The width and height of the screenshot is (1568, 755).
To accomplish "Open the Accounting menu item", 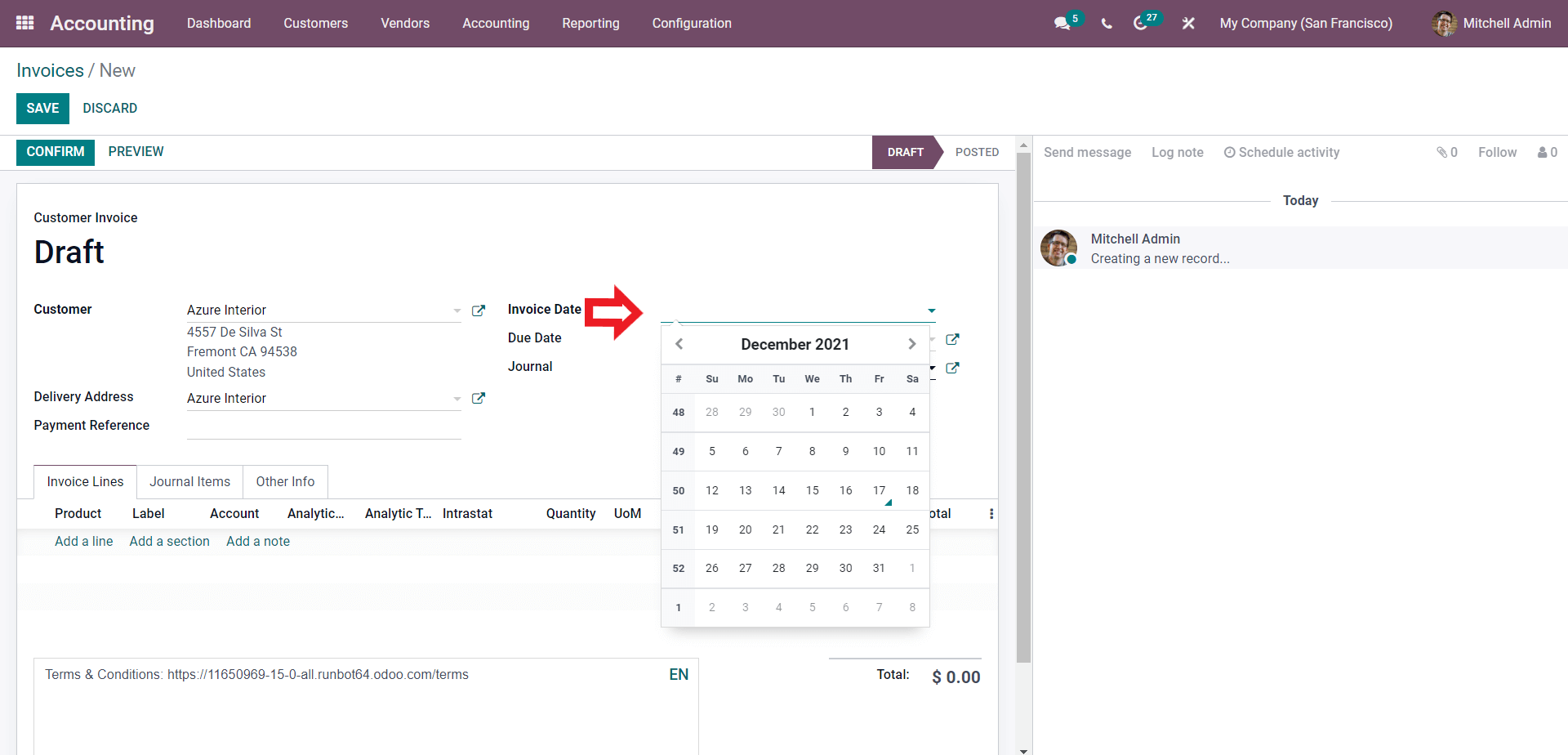I will [x=496, y=24].
